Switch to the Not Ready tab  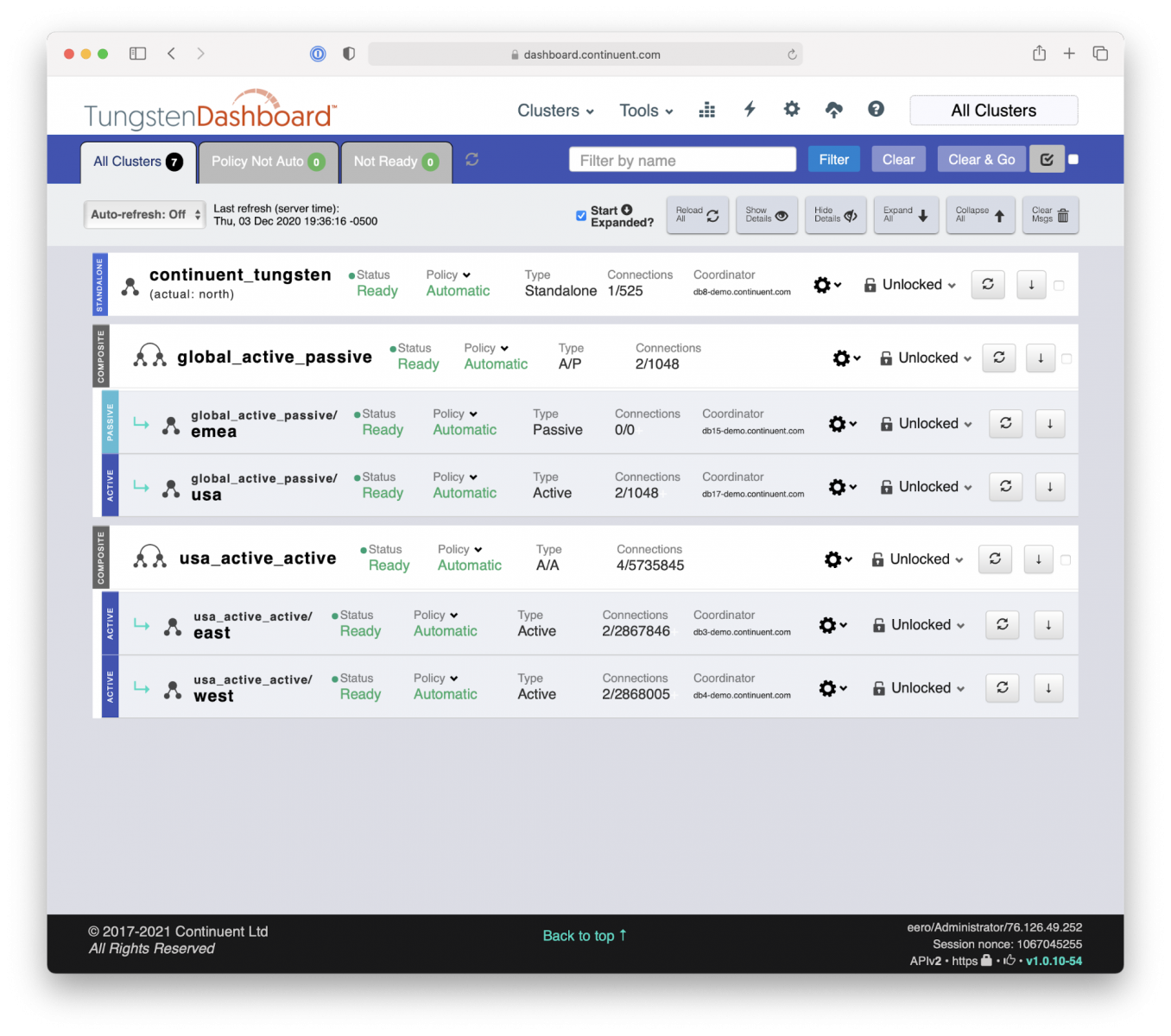(x=396, y=162)
